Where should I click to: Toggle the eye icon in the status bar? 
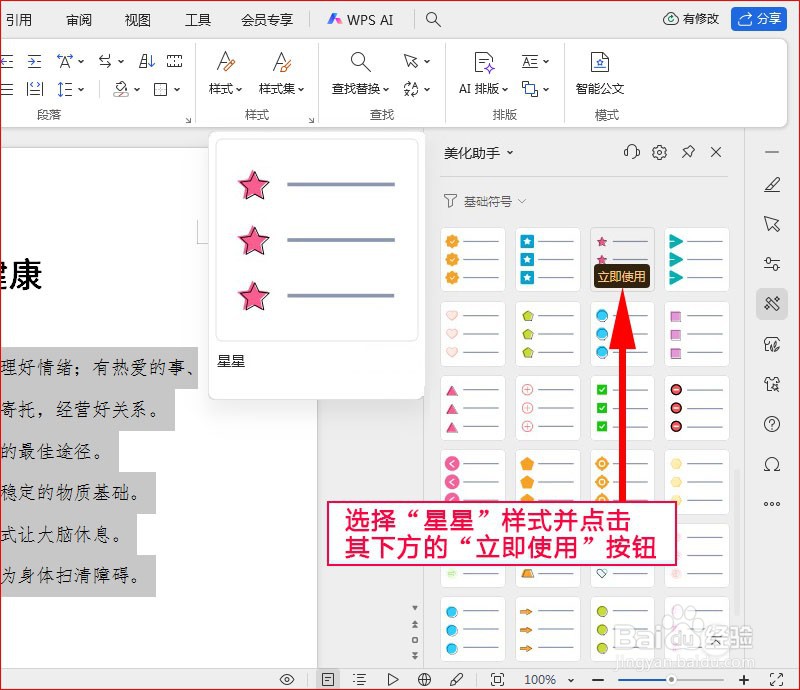click(x=287, y=678)
